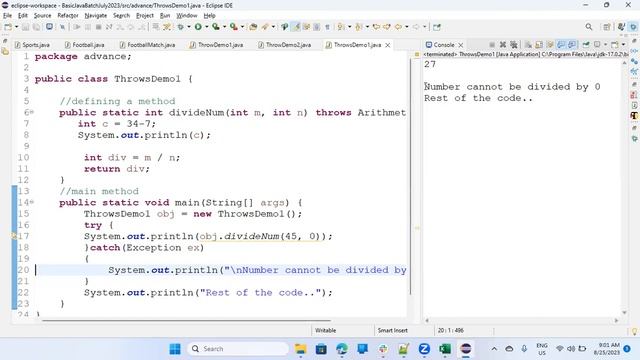Click the Search flashlight toolbar icon
640x360 pixels.
(266, 27)
